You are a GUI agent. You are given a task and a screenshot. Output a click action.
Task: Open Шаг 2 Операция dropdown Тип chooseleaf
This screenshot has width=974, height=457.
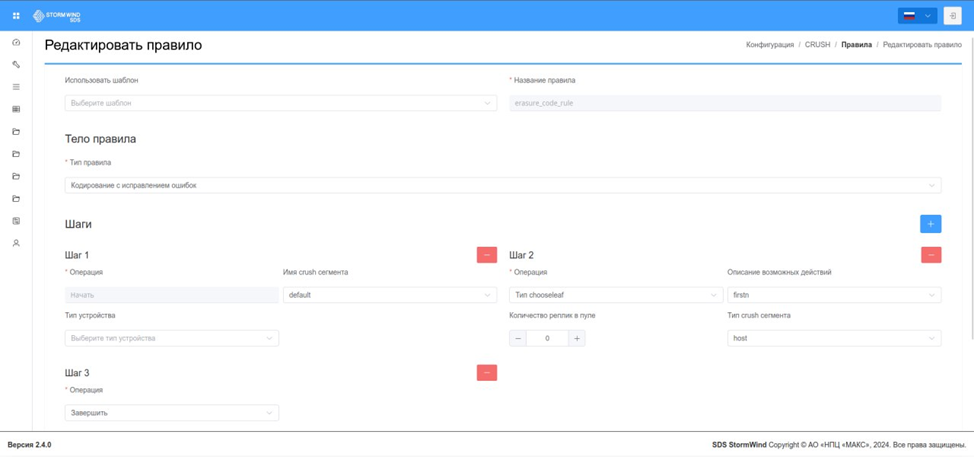click(616, 295)
